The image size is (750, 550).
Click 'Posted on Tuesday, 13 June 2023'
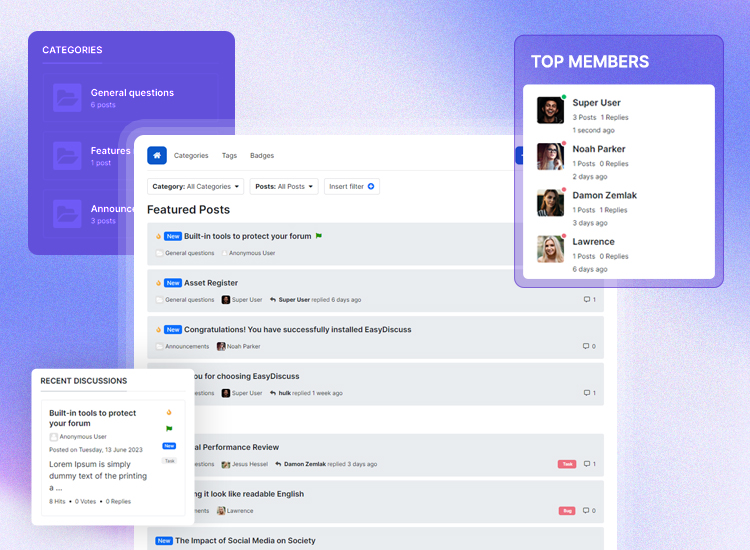click(96, 450)
